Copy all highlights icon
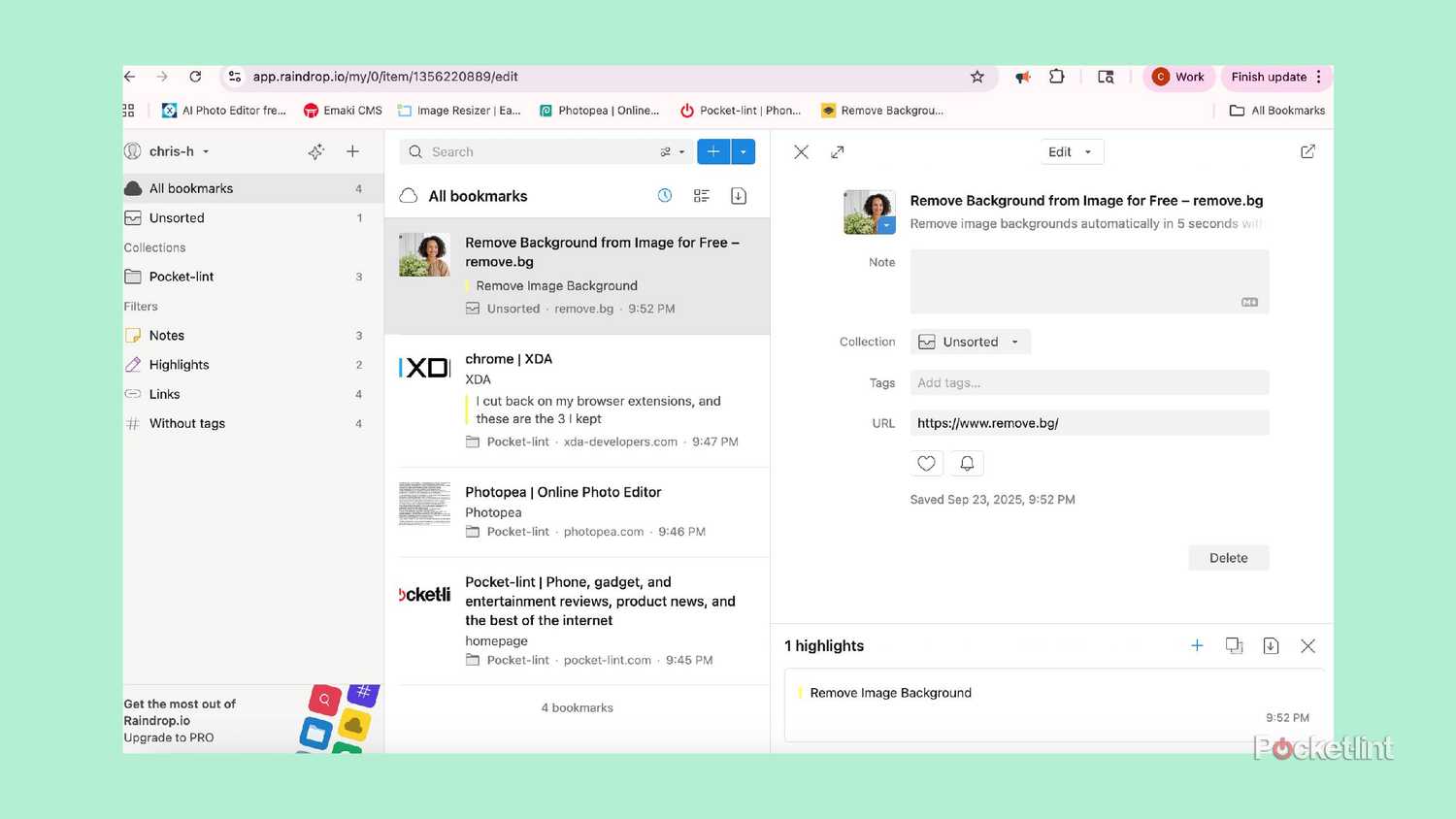The height and width of the screenshot is (819, 1456). click(1234, 646)
